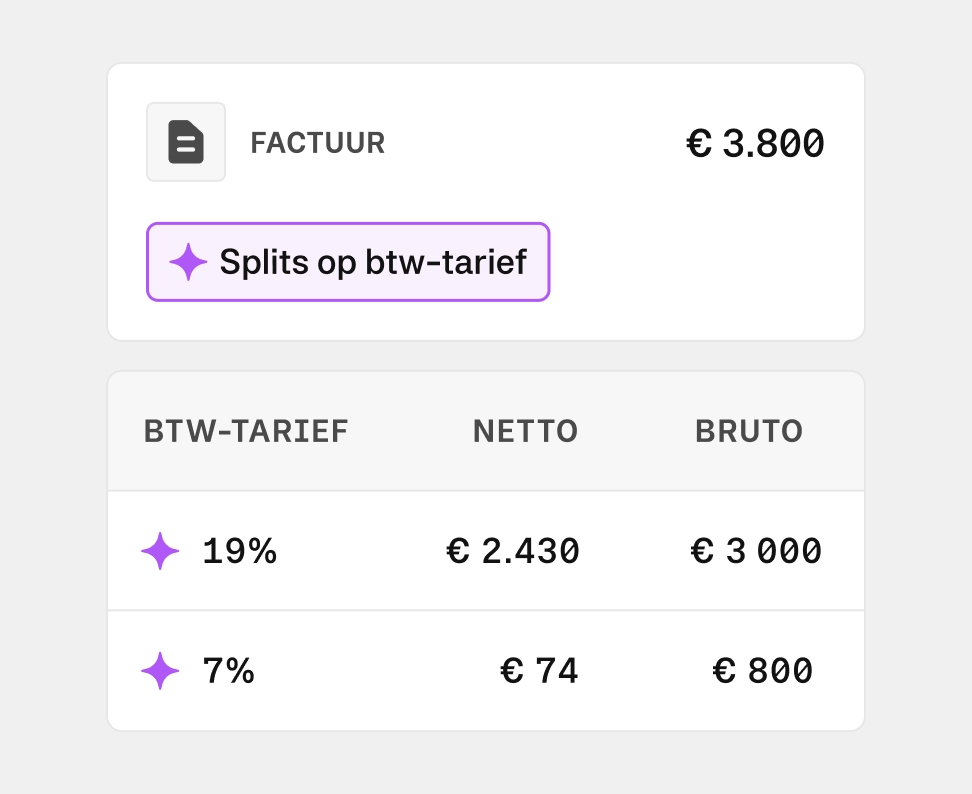Expand the NETTO column header
This screenshot has height=794, width=972.
point(524,431)
